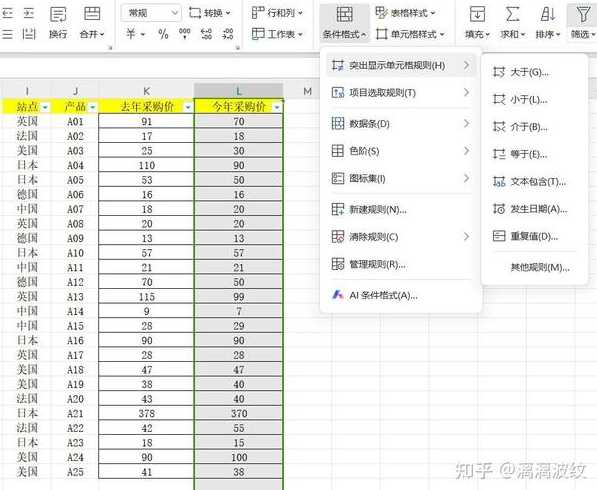This screenshot has height=490, width=597.
Task: Select column M header
Action: coord(308,91)
